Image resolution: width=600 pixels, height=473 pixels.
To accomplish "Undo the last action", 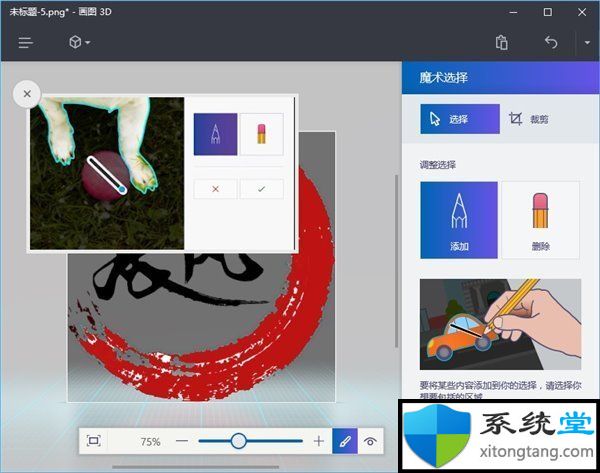I will click(551, 43).
